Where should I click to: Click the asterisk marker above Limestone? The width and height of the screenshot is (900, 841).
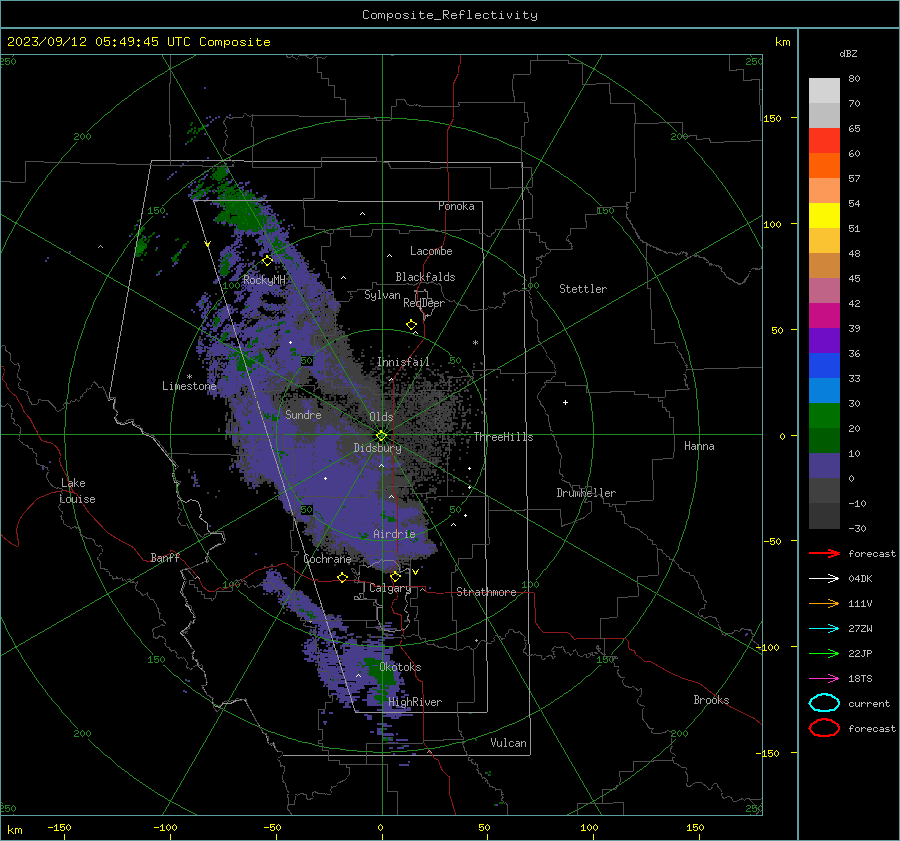point(189,377)
